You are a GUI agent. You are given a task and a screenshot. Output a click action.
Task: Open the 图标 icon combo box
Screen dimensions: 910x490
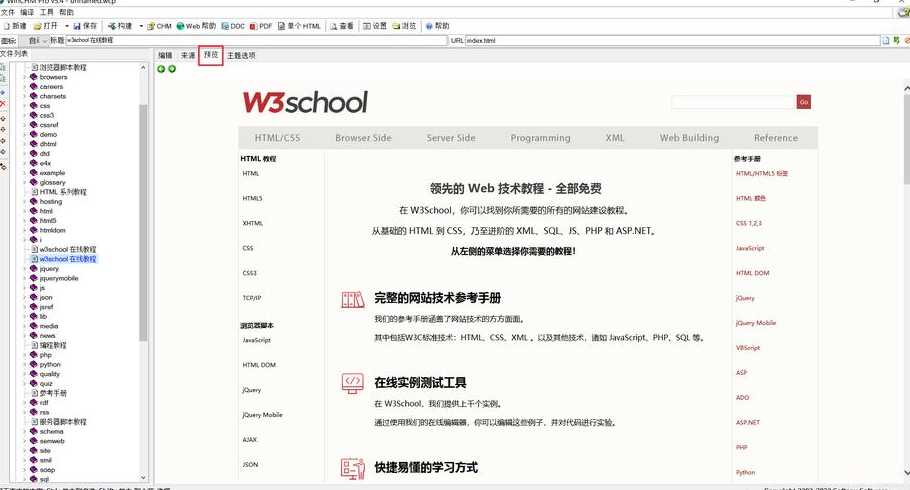[x=34, y=41]
